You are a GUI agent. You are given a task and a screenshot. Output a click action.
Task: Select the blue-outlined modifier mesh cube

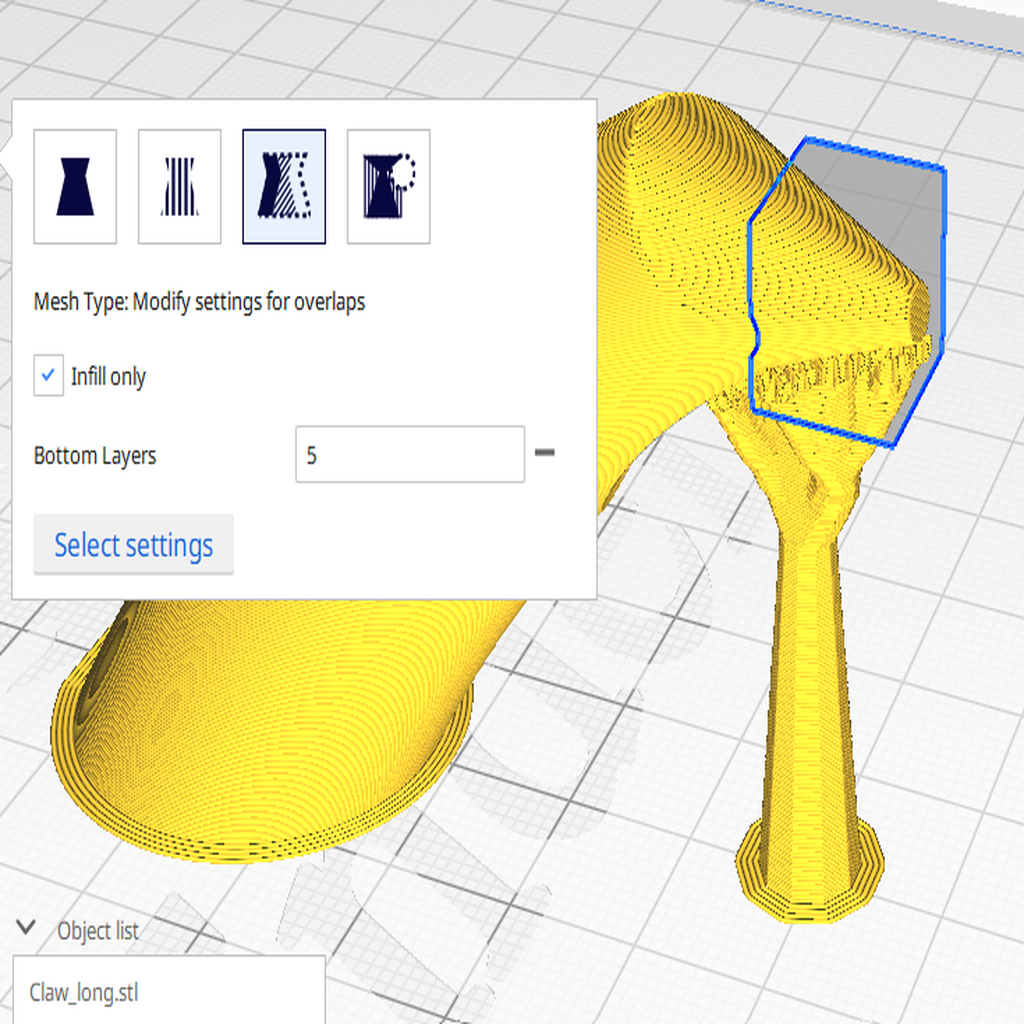[x=847, y=292]
